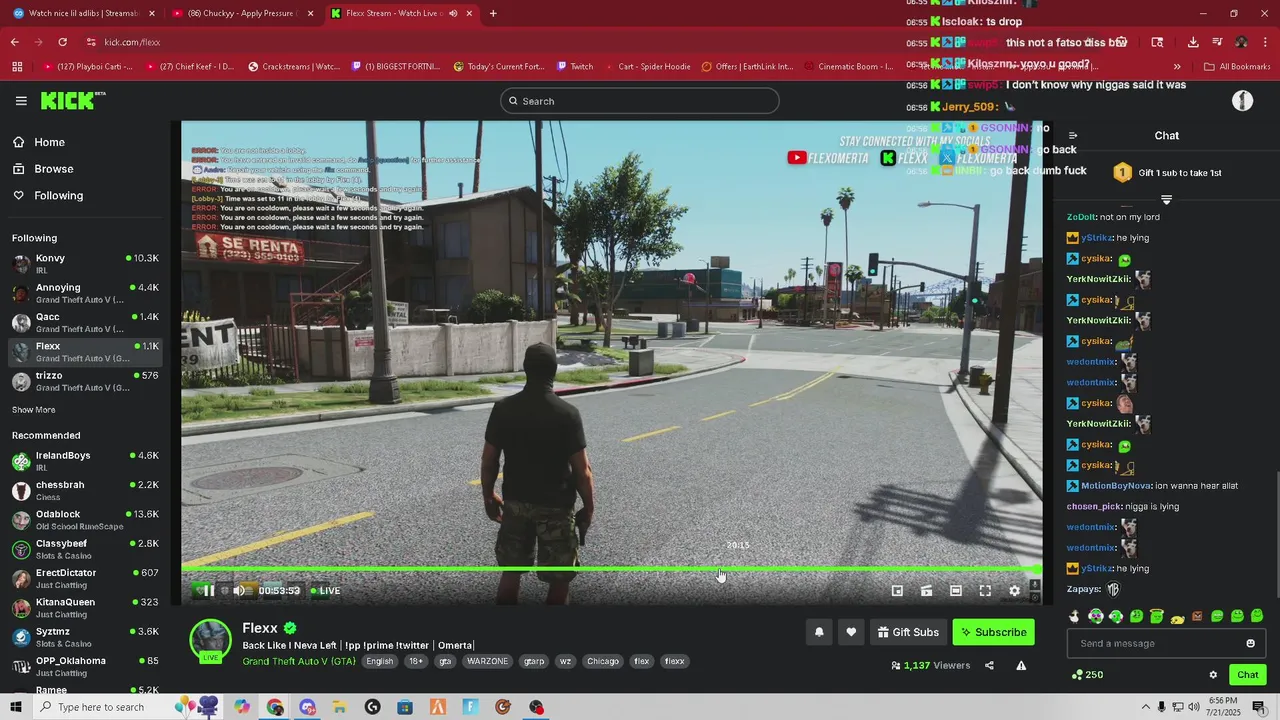Open Browse in the sidebar
1280x720 pixels.
pyautogui.click(x=53, y=169)
